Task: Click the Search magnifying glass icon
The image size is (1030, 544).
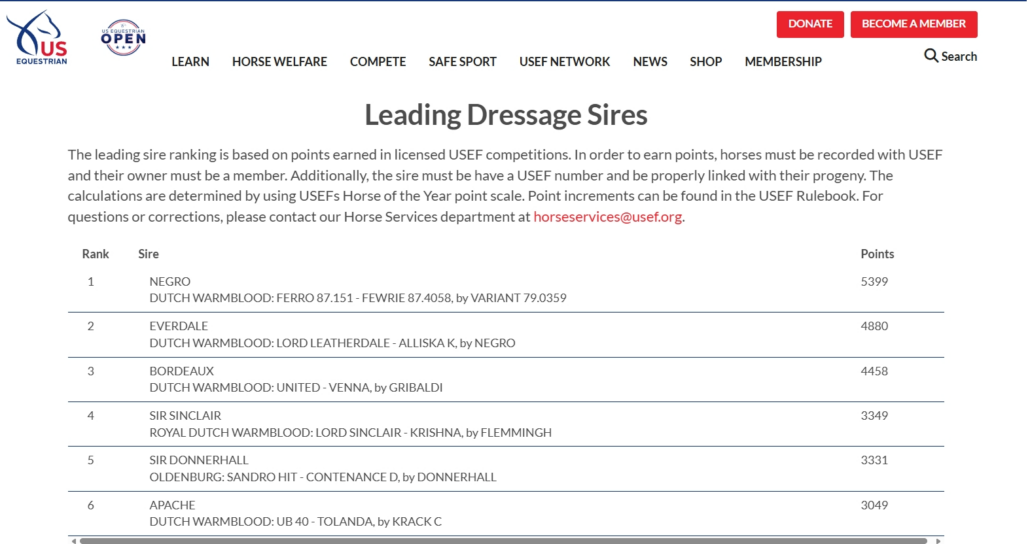Action: [x=931, y=56]
